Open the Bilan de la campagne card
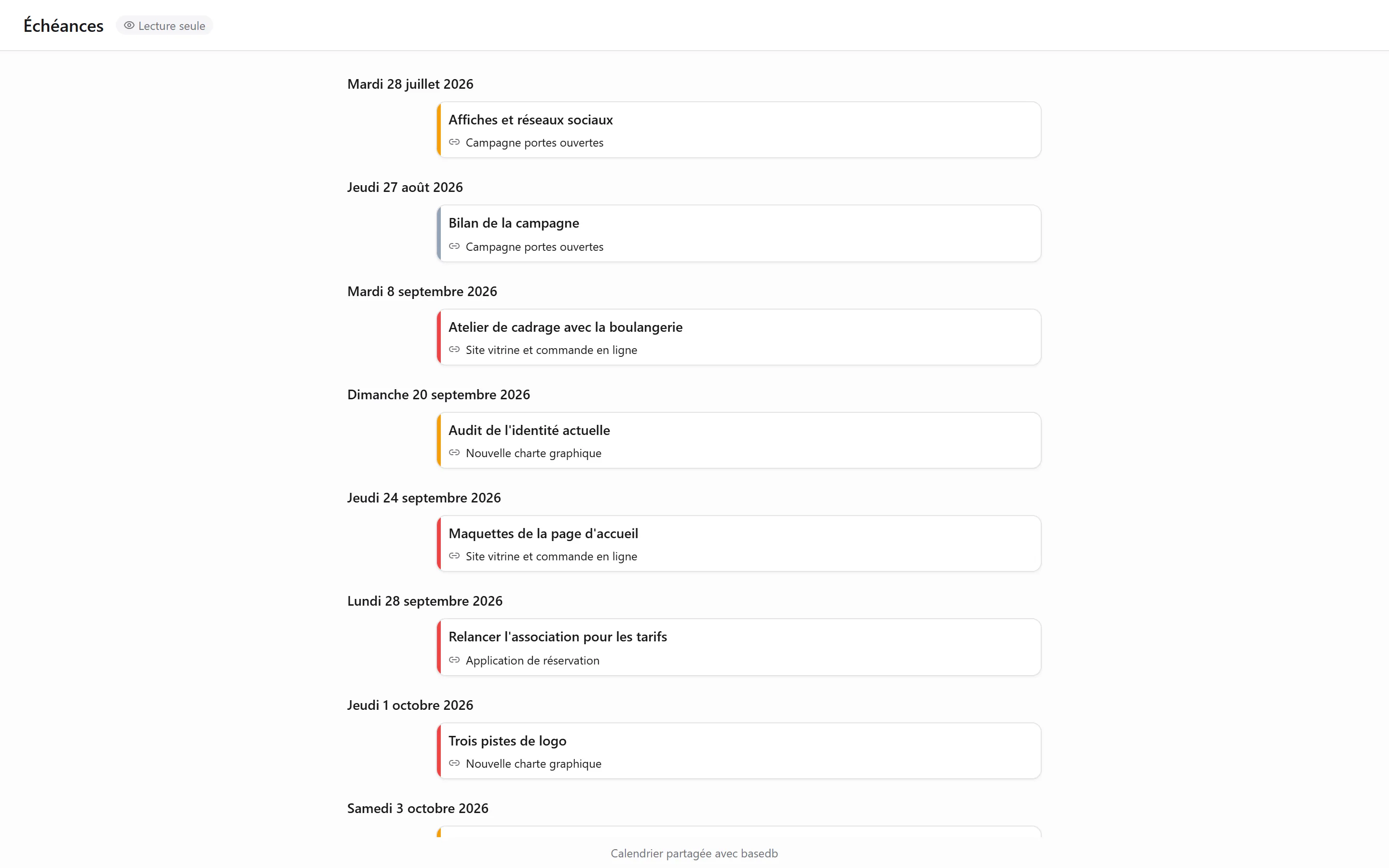This screenshot has height=868, width=1389. point(739,234)
